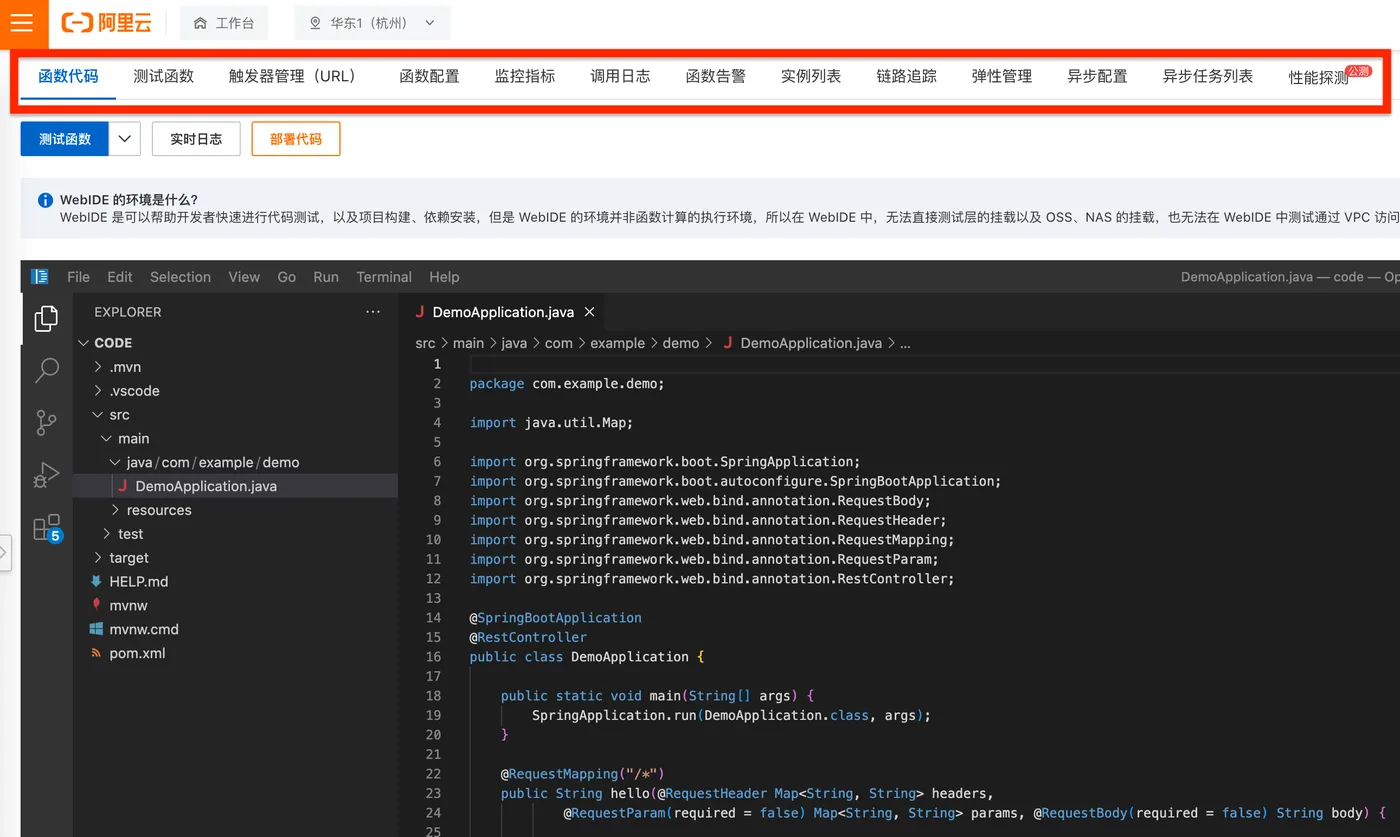Image resolution: width=1400 pixels, height=837 pixels.
Task: Click the example breadcrumb segment
Action: click(617, 343)
